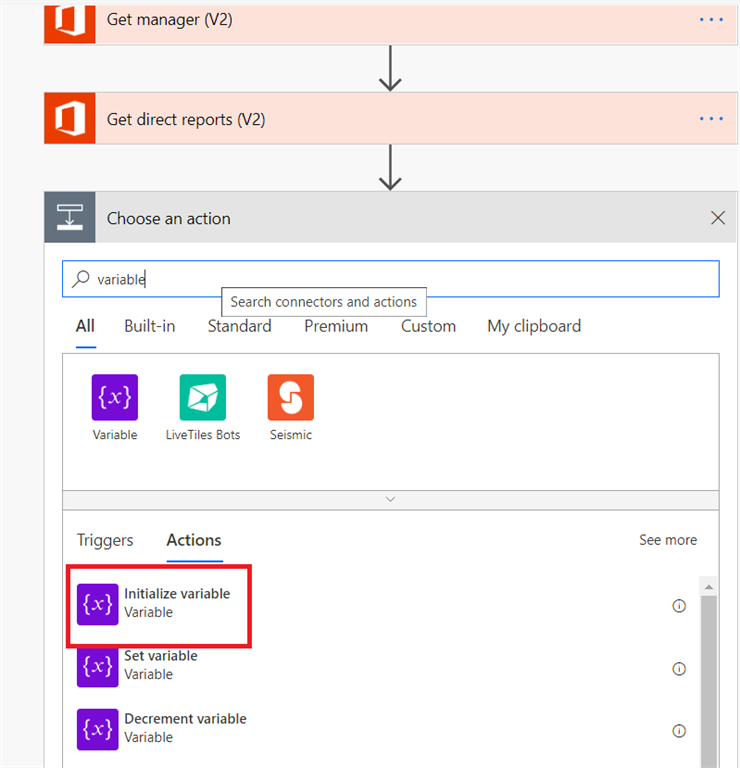This screenshot has width=740, height=768.
Task: Select the LiveTiles Bots connector icon
Action: point(202,397)
